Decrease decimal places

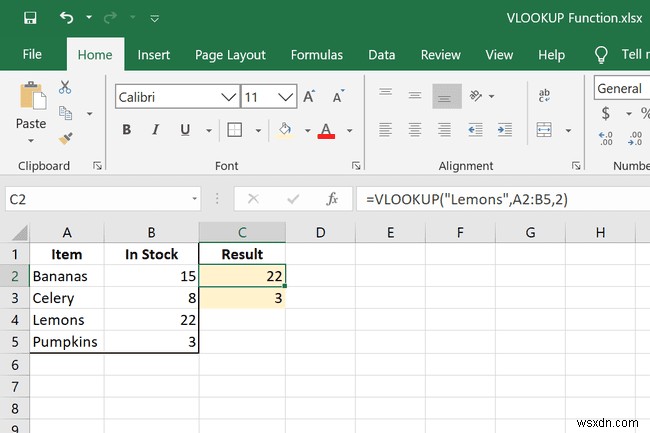pyautogui.click(x=635, y=138)
